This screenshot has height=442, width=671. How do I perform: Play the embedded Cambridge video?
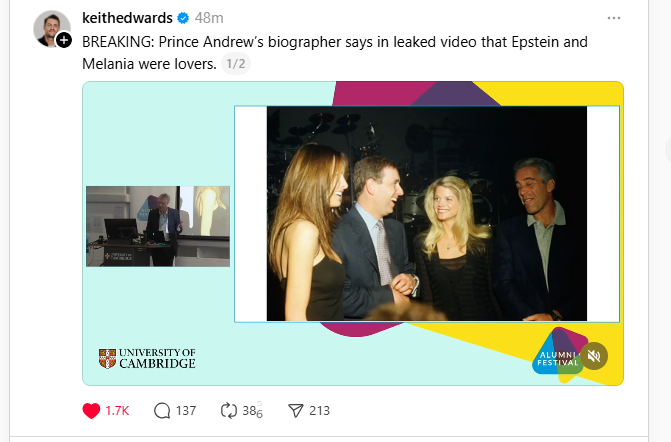(x=353, y=233)
